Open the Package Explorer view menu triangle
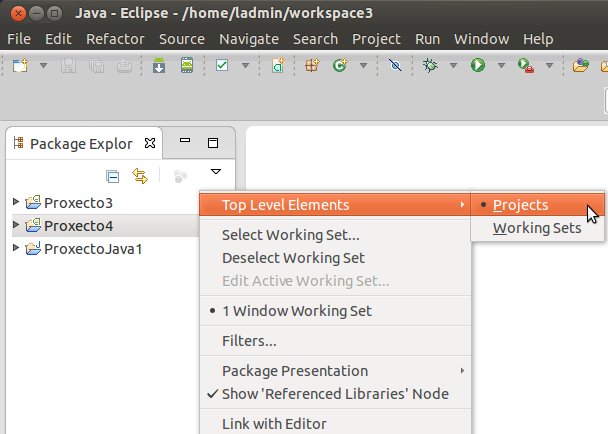 216,171
